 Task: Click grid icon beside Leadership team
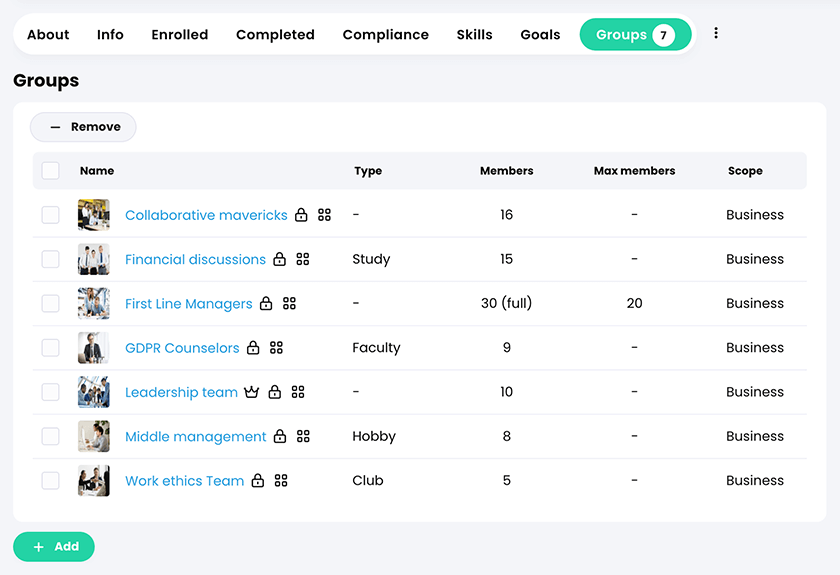coord(298,392)
